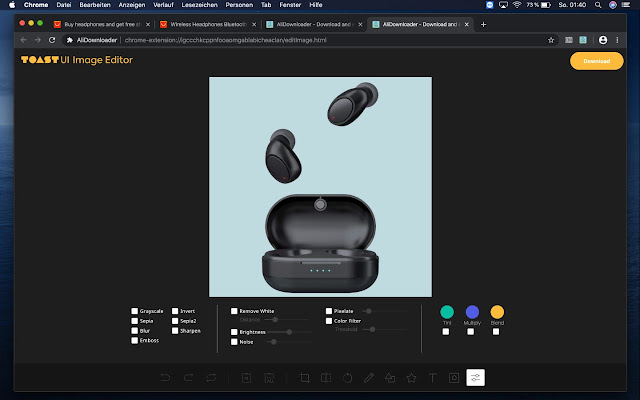Click the Undo arrow icon
Viewport: 640px width, 400px height.
point(165,378)
